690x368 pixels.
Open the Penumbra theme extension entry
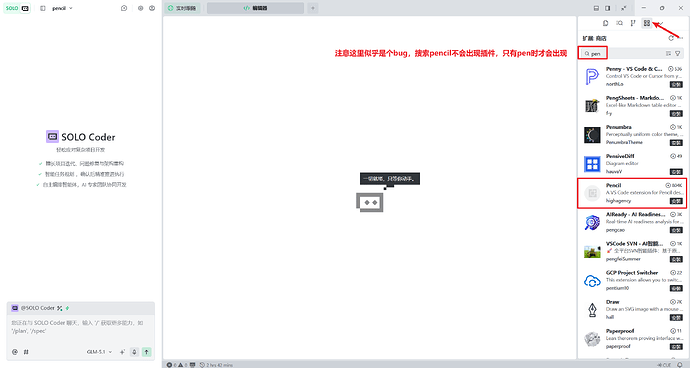coord(632,135)
